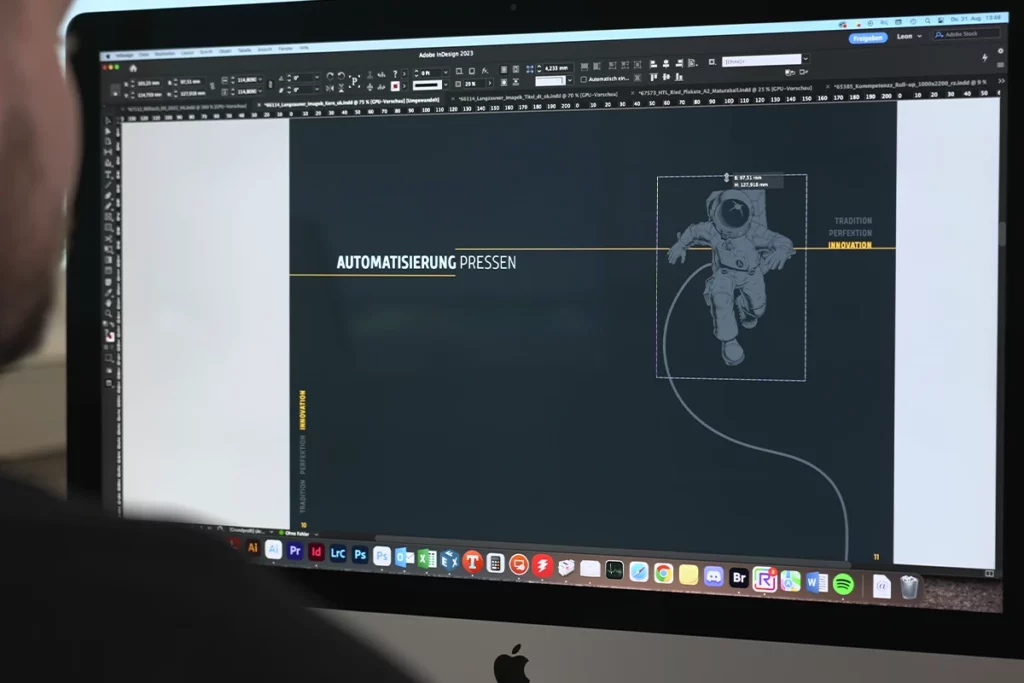1024x683 pixels.
Task: Click the red fill color swatch
Action: click(x=395, y=86)
